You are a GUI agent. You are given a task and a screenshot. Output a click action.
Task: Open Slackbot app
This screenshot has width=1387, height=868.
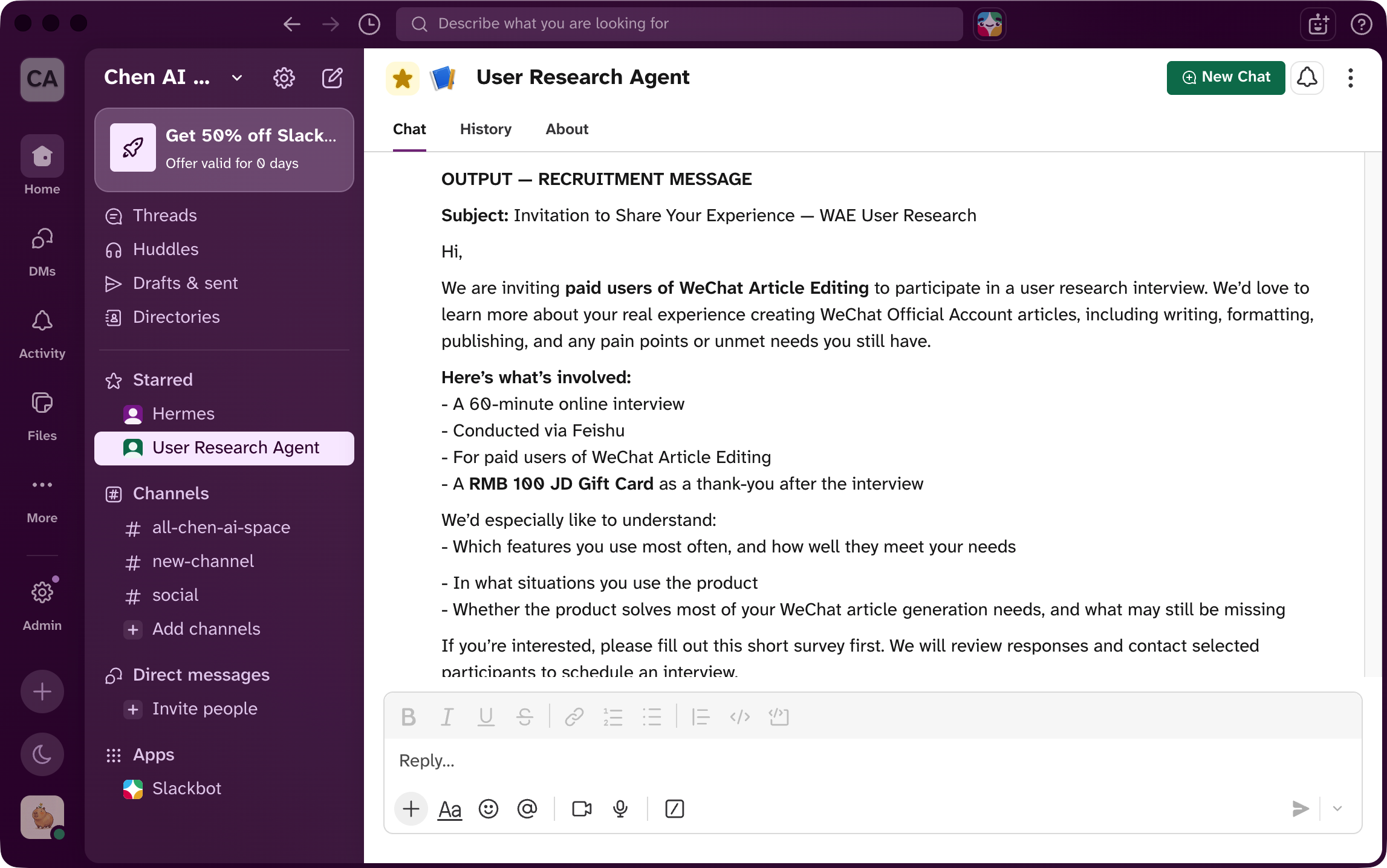point(224,789)
